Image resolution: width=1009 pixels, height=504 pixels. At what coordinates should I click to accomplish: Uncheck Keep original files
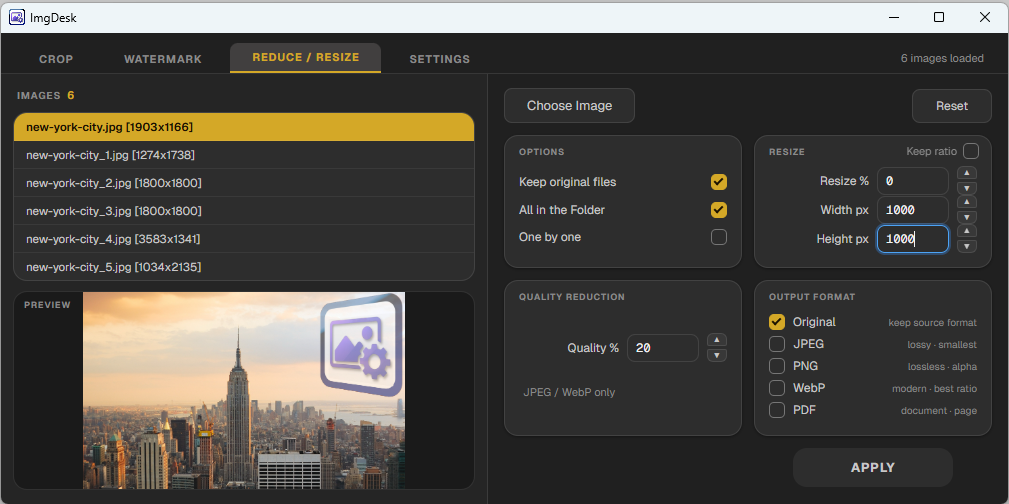[719, 182]
